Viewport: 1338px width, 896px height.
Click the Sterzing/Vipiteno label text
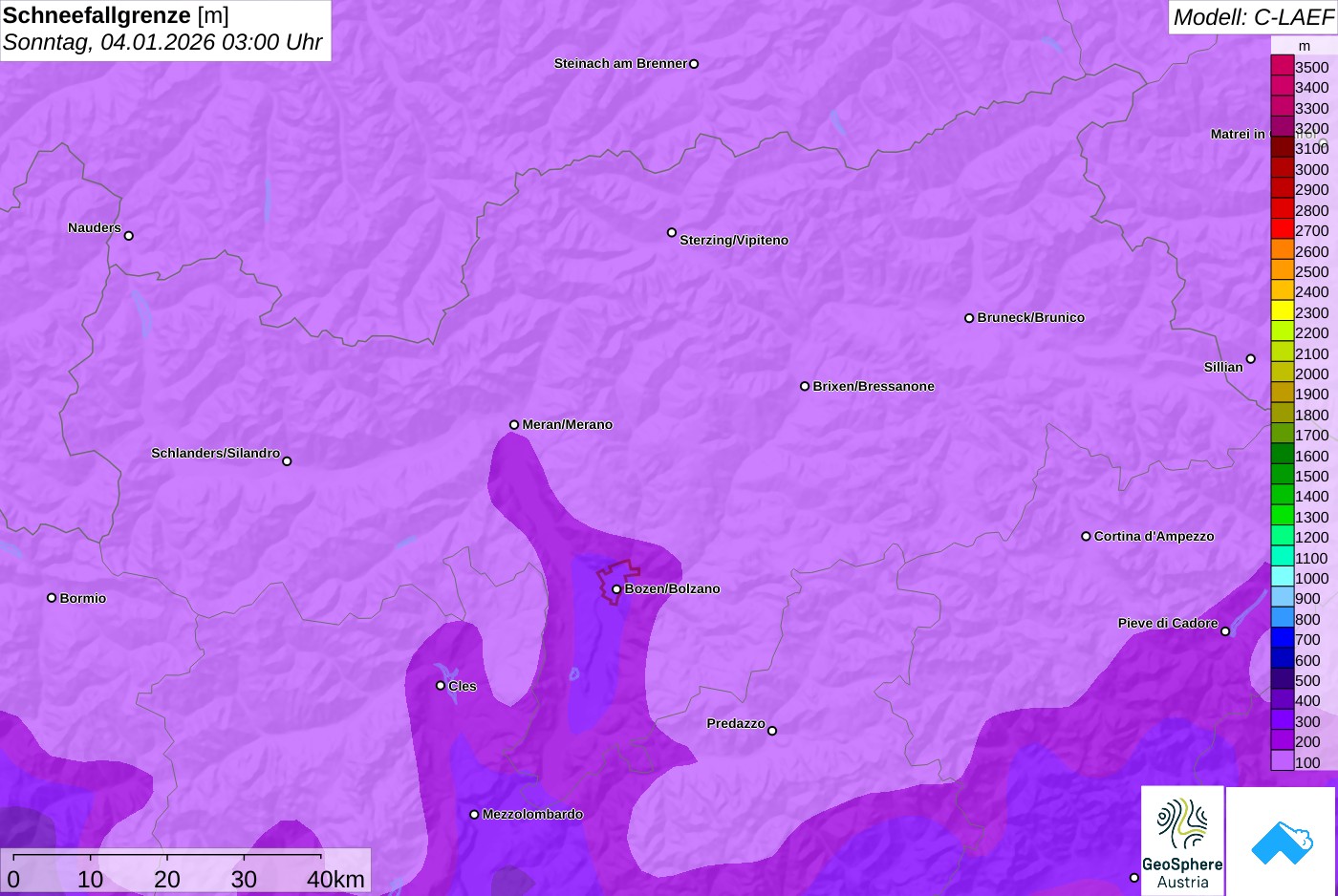pyautogui.click(x=734, y=240)
